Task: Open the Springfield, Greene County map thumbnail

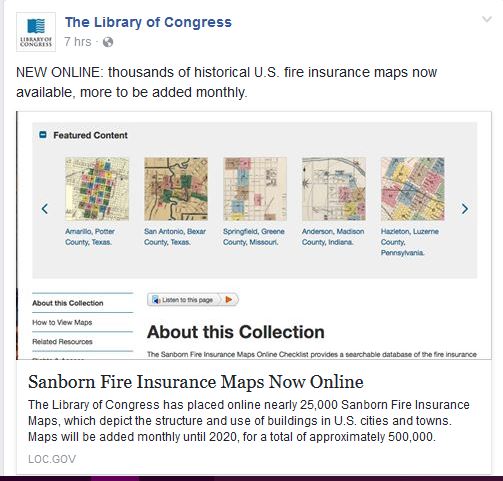Action: [x=255, y=189]
